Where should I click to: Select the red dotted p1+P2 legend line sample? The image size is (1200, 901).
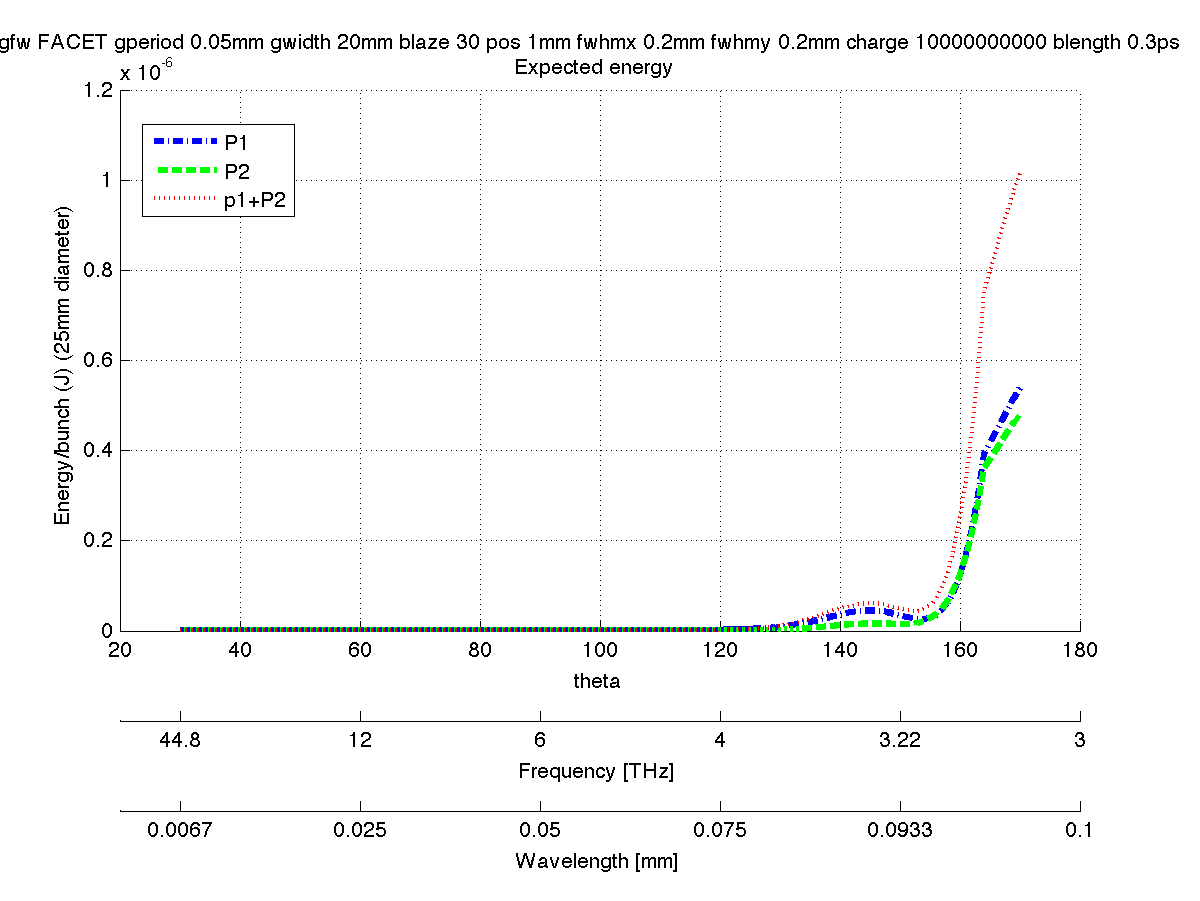point(184,200)
